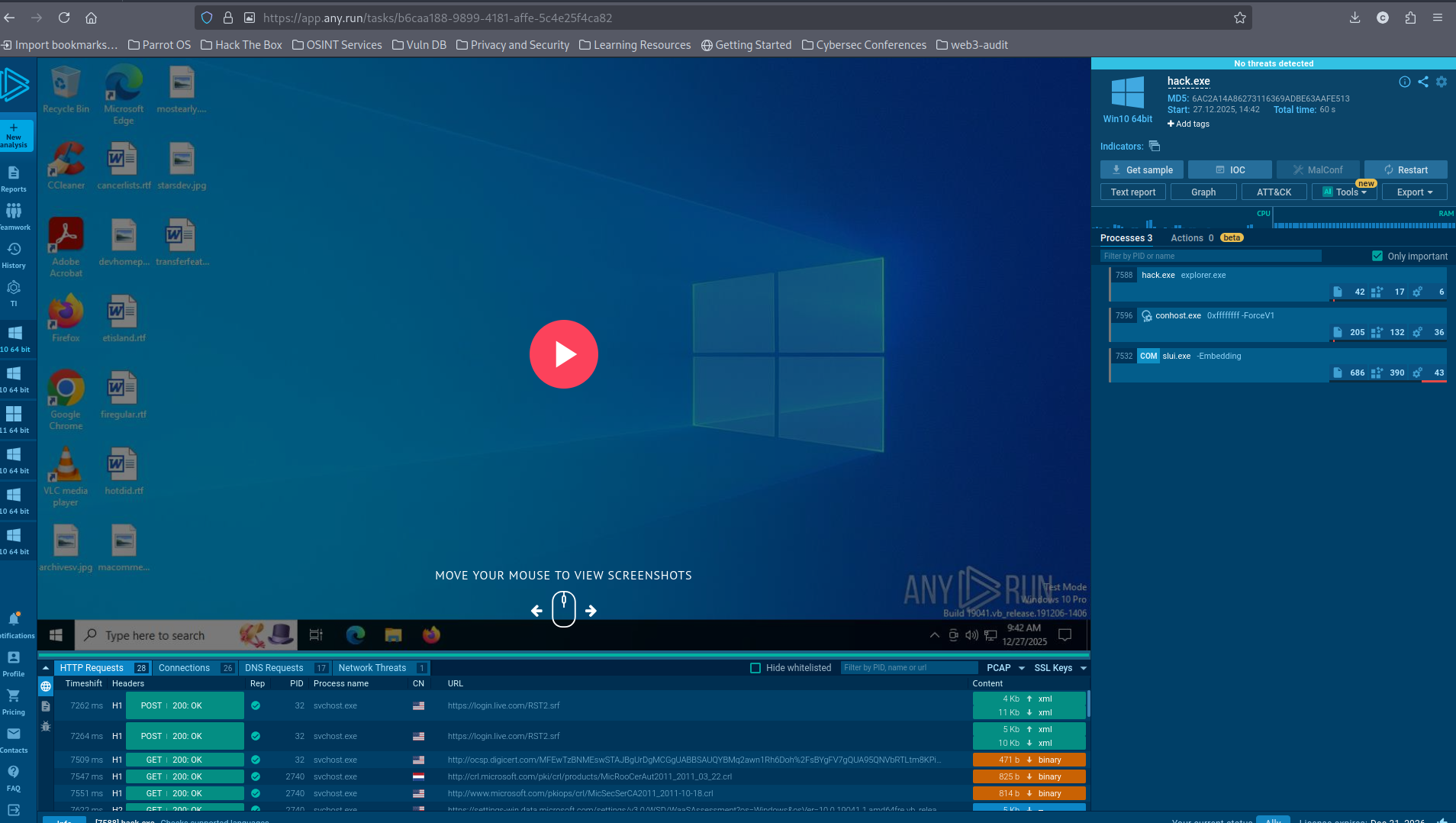
Task: Open the AI Tools dropdown
Action: 1345,192
